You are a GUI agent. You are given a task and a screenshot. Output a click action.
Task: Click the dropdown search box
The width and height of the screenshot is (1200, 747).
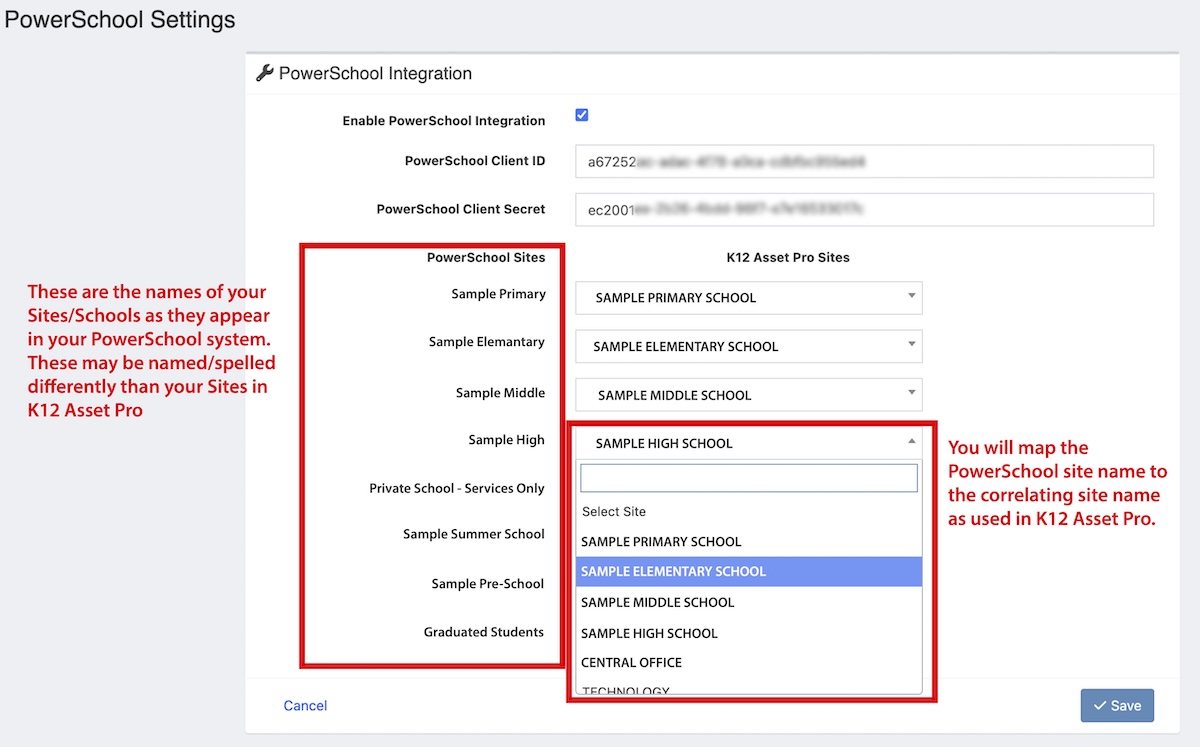[748, 478]
